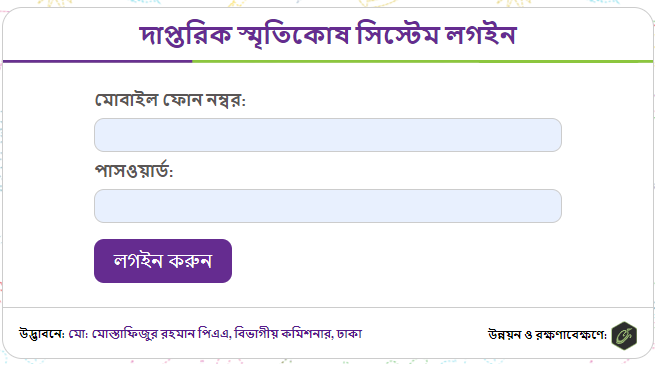This screenshot has width=672, height=366.
Task: Click the gray divider line above footer
Action: pyautogui.click(x=328, y=307)
